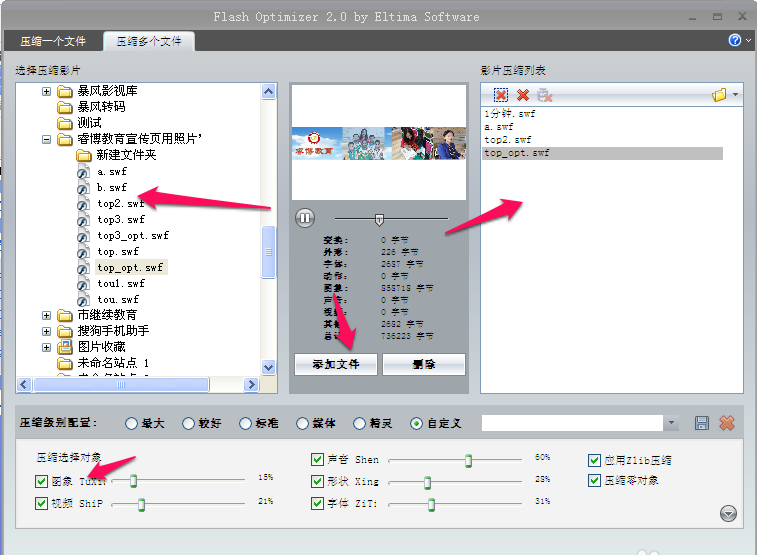Screen dimensions: 757x555
Task: Collapse the 睿博教育宣传页用照片 folder node
Action: pos(46,139)
